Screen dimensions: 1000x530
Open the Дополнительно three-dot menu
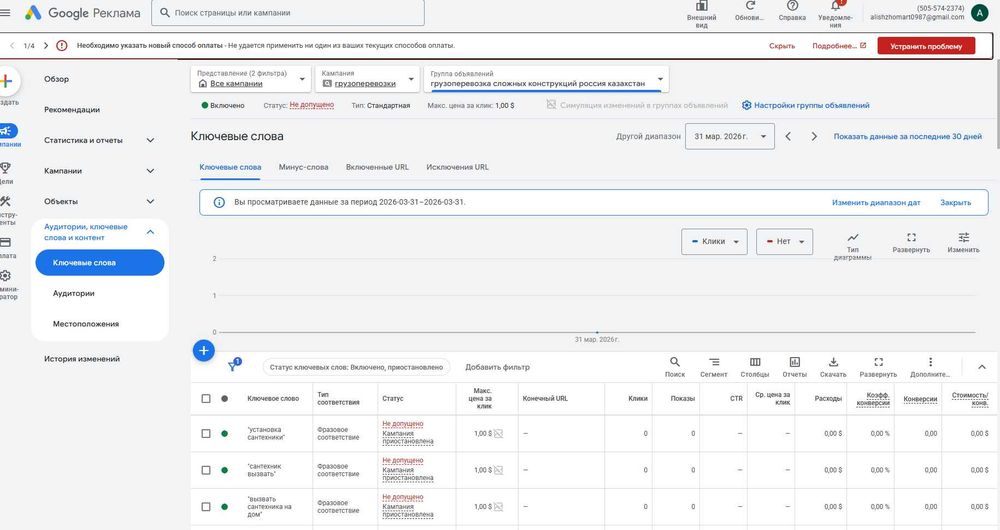[930, 362]
